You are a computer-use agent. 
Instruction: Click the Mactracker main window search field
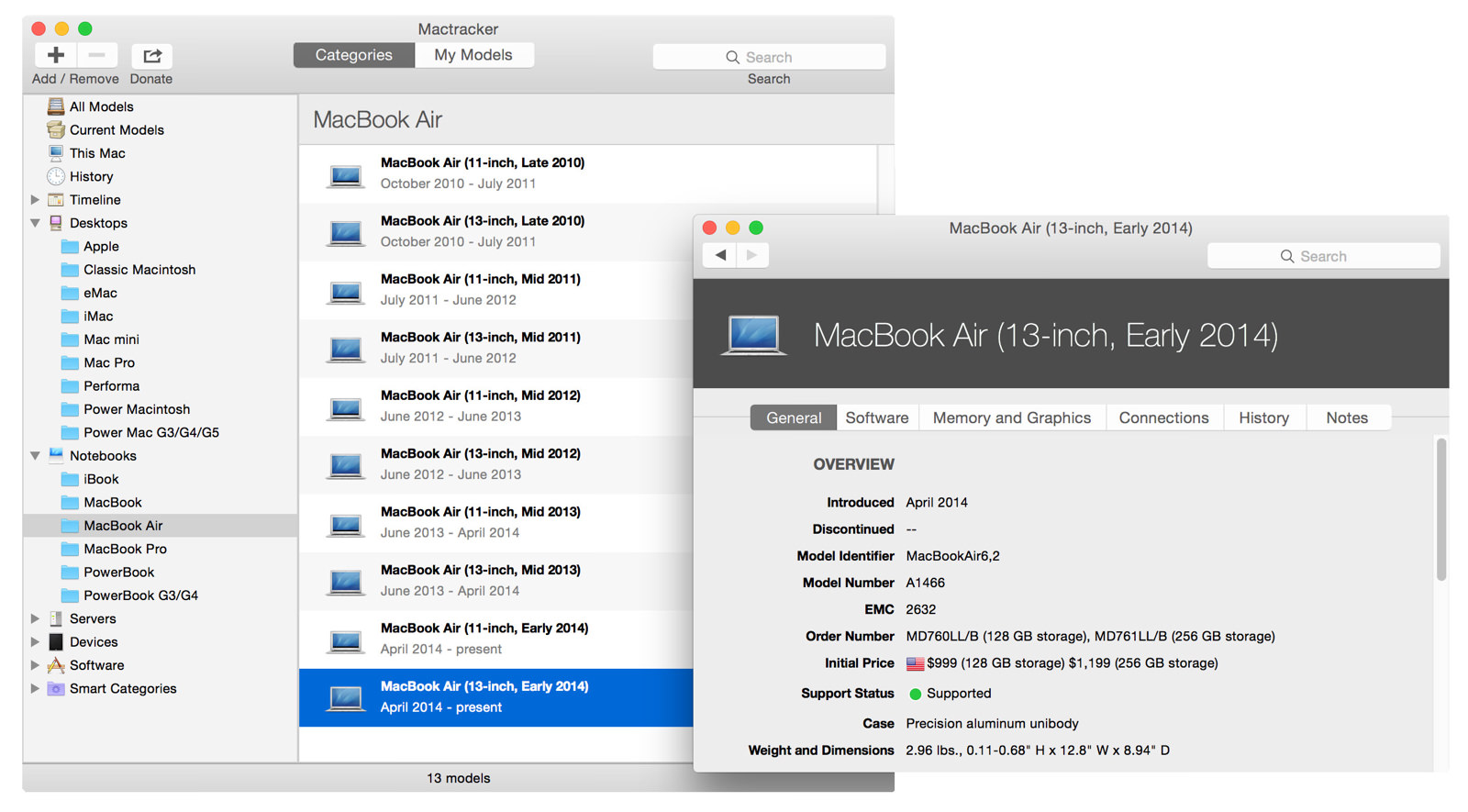point(769,57)
